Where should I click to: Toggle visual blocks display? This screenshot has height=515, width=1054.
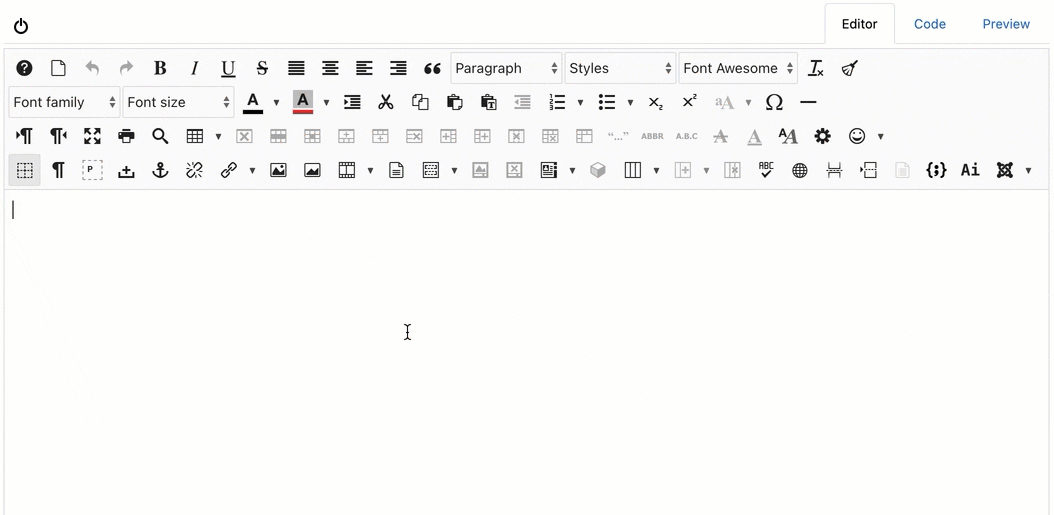coord(24,170)
